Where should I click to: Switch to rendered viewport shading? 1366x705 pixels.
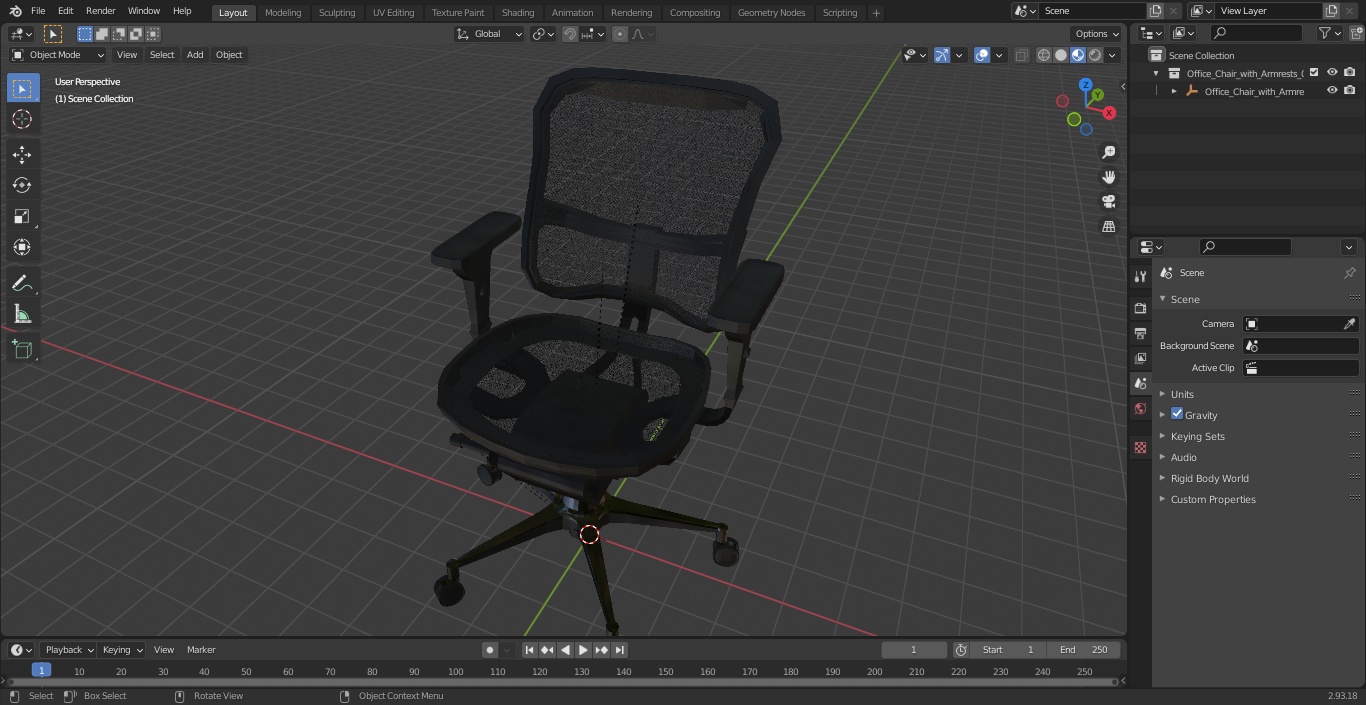pyautogui.click(x=1095, y=55)
